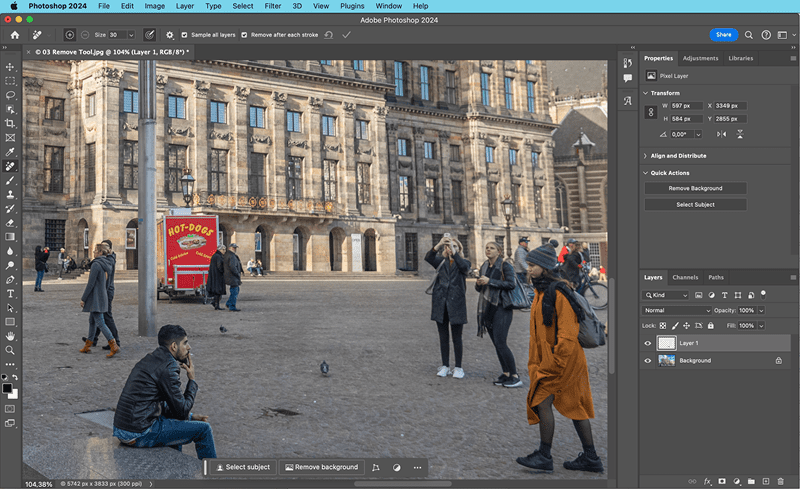Switch to the Channels tab

pyautogui.click(x=685, y=278)
